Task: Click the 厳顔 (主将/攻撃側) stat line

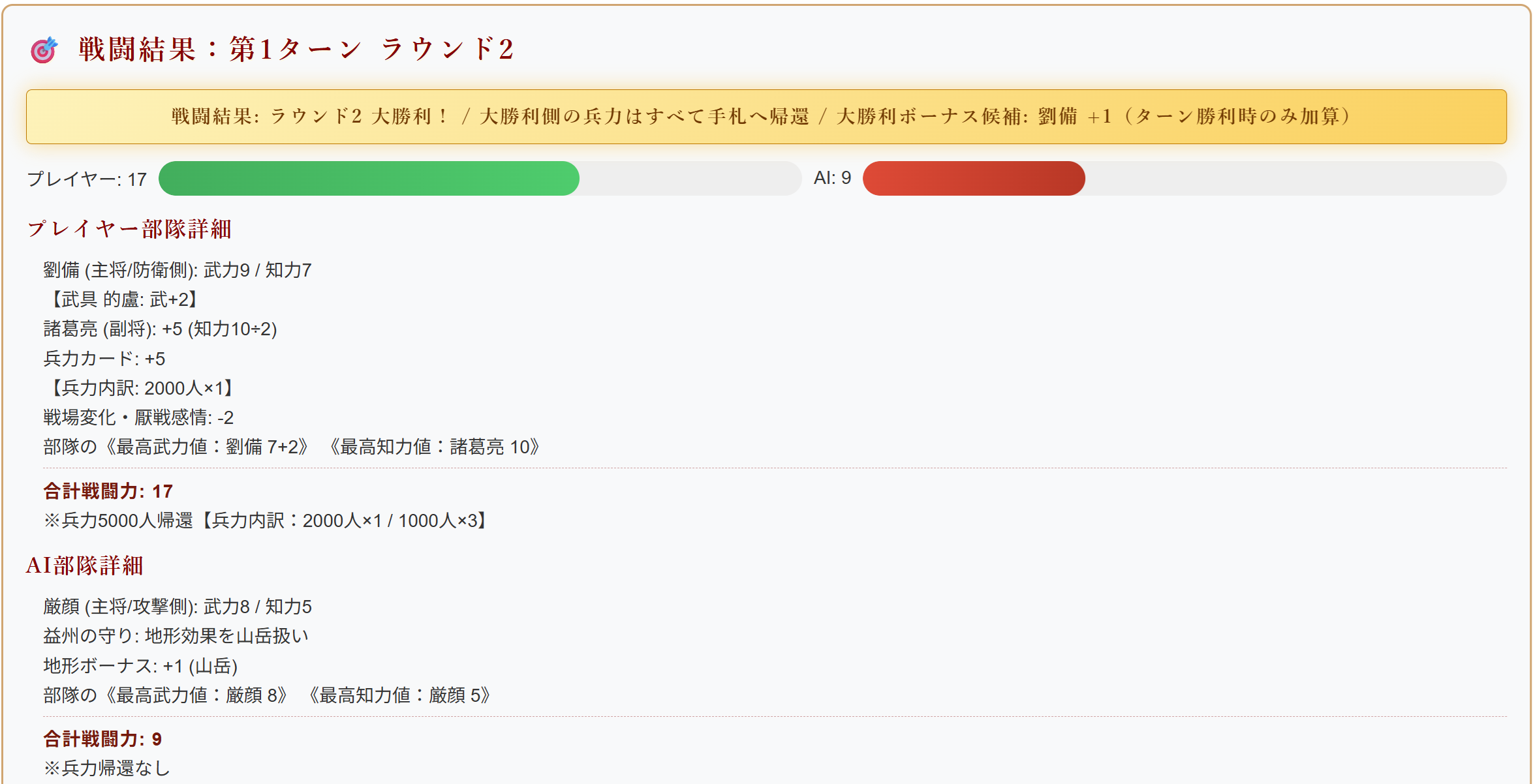Action: coord(178,607)
